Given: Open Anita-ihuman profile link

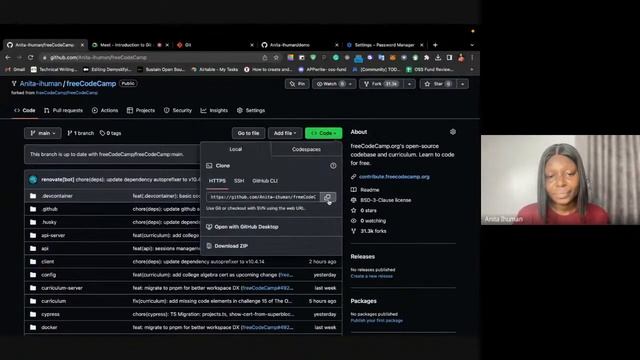Looking at the screenshot, I should (x=41, y=84).
